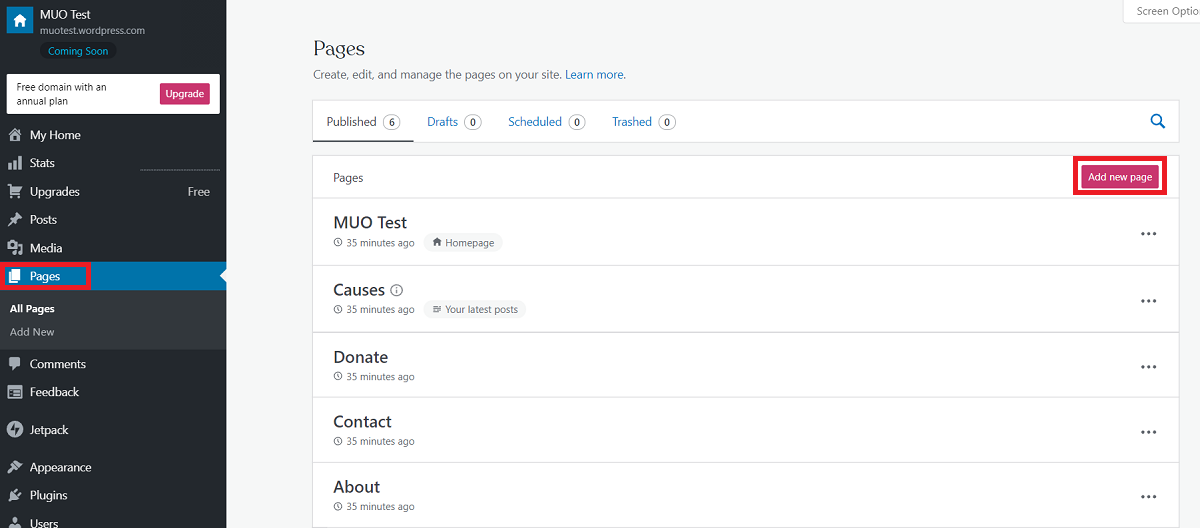Switch to the Trashed tab
1200x528 pixels.
[x=632, y=122]
